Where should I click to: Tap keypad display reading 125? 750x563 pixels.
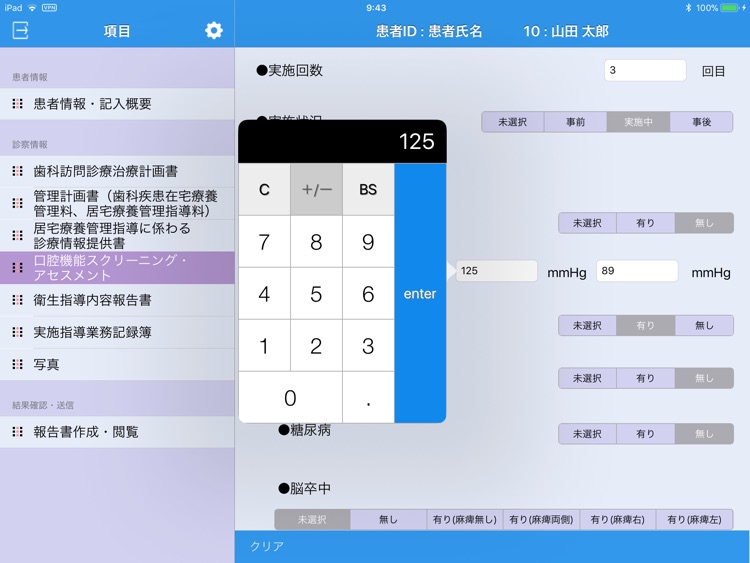point(342,142)
